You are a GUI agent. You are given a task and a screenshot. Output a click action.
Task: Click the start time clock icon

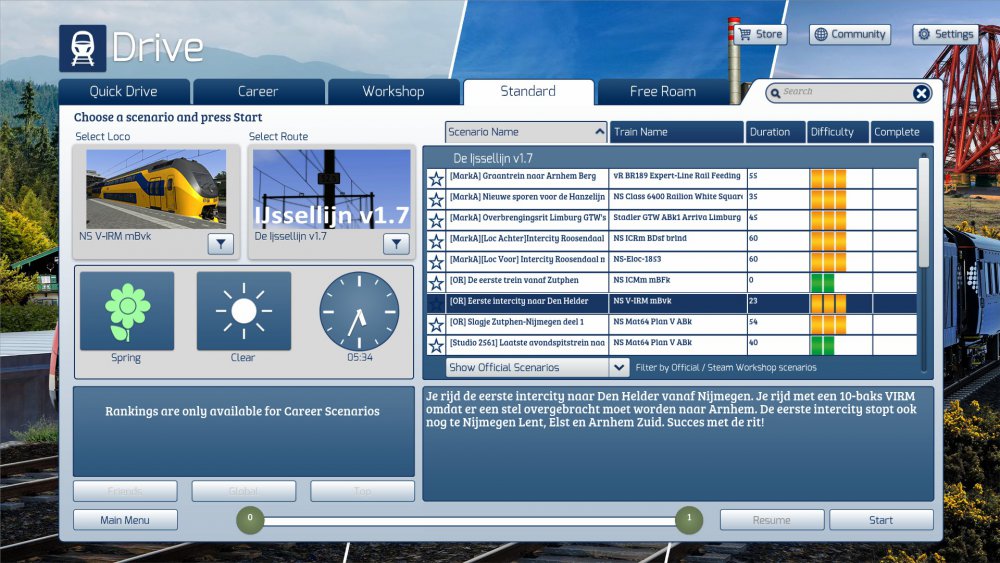click(x=359, y=312)
